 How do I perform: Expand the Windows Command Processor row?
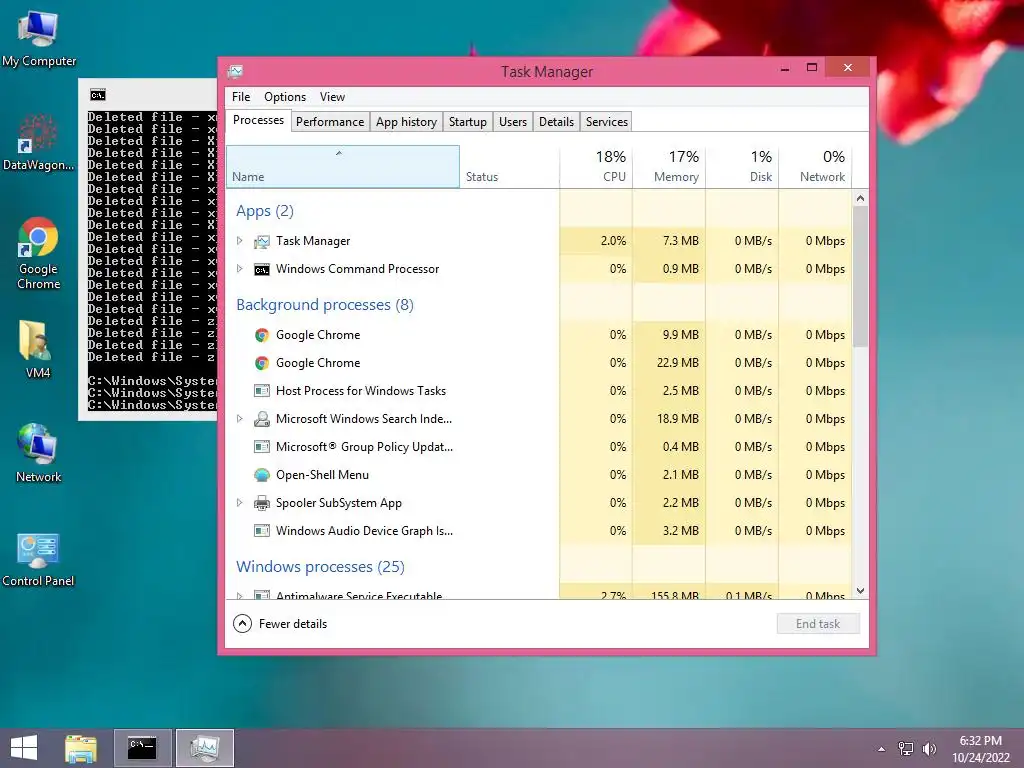click(240, 269)
